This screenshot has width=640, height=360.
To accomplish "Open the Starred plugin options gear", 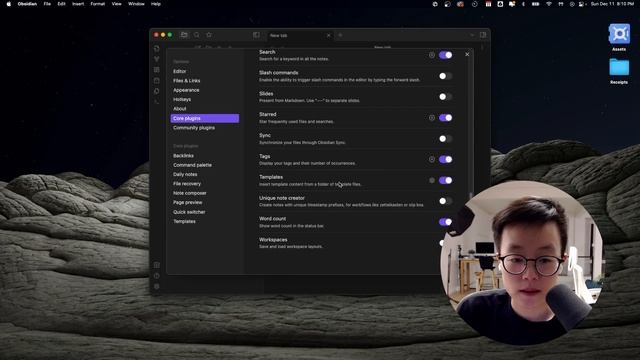I will 432,118.
